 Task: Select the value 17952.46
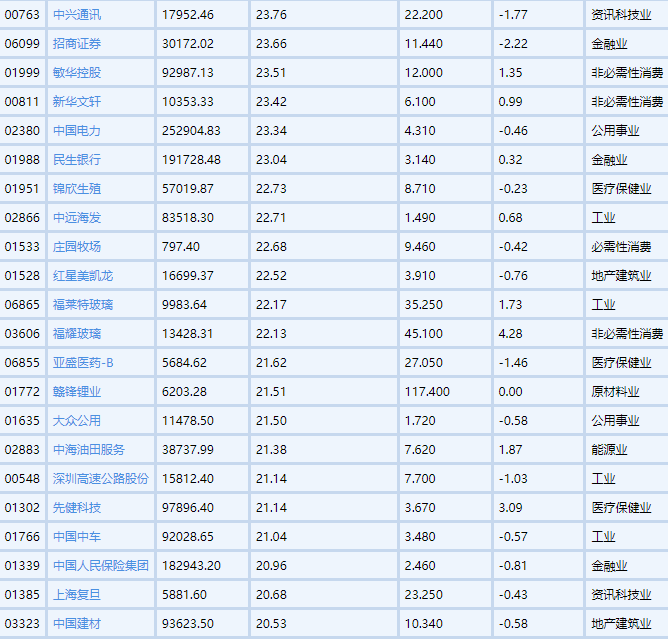(x=188, y=15)
